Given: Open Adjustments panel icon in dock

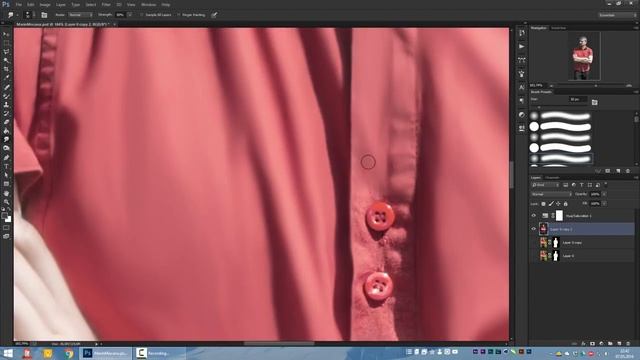Looking at the screenshot, I should [522, 115].
